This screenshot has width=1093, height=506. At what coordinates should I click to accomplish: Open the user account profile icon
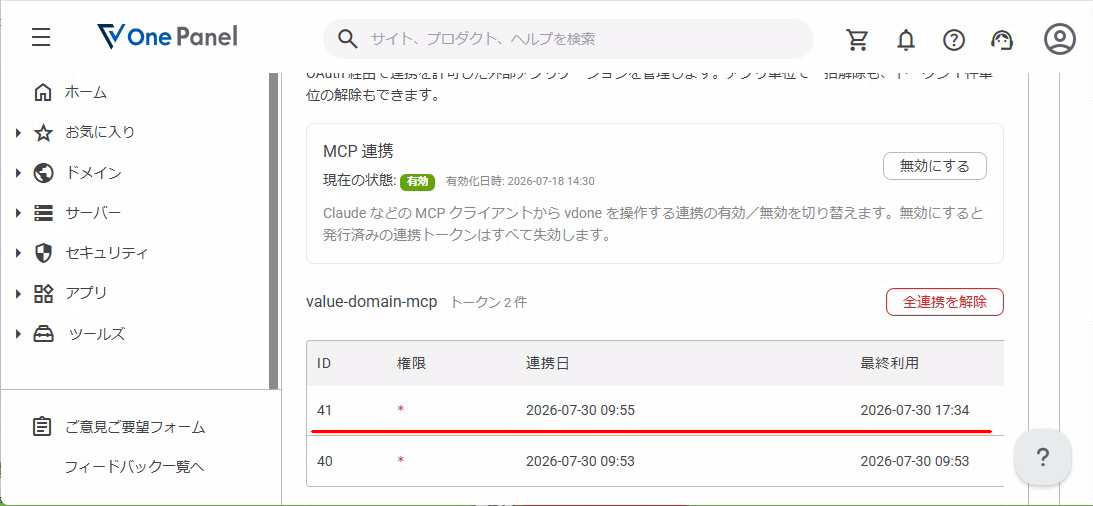[x=1060, y=39]
